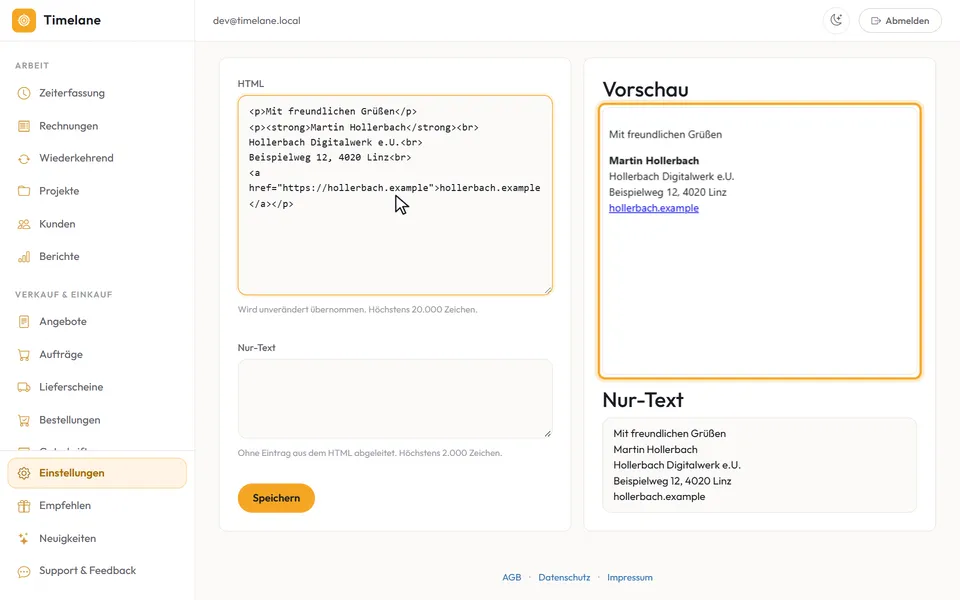The image size is (960, 600).
Task: Open the Datenschutz footer link
Action: click(564, 577)
